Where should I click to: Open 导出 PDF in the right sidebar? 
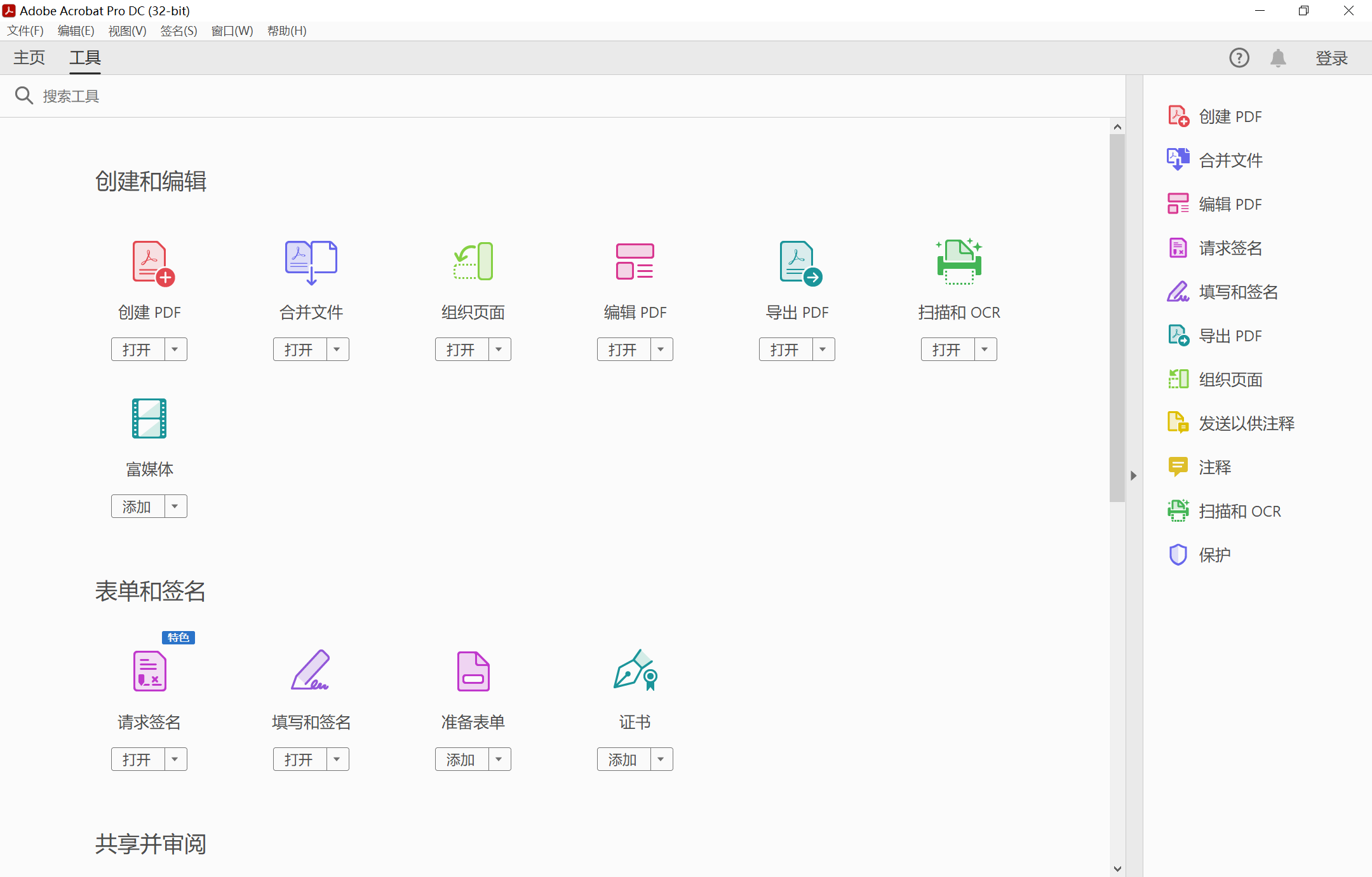pos(1214,336)
